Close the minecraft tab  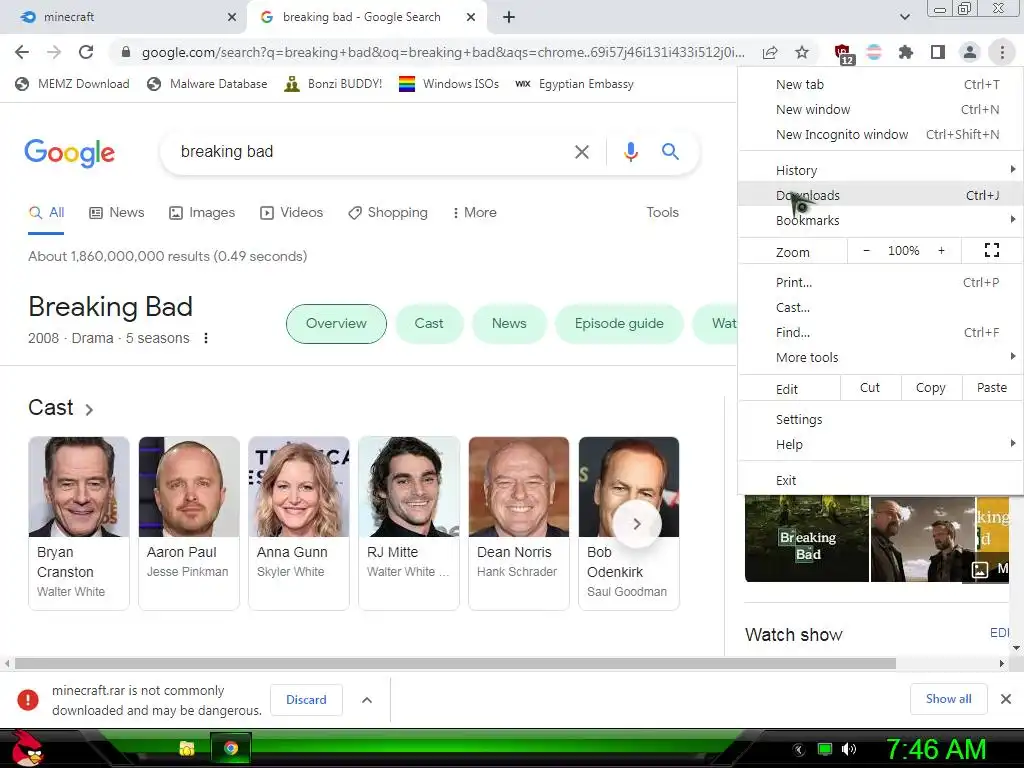point(232,17)
